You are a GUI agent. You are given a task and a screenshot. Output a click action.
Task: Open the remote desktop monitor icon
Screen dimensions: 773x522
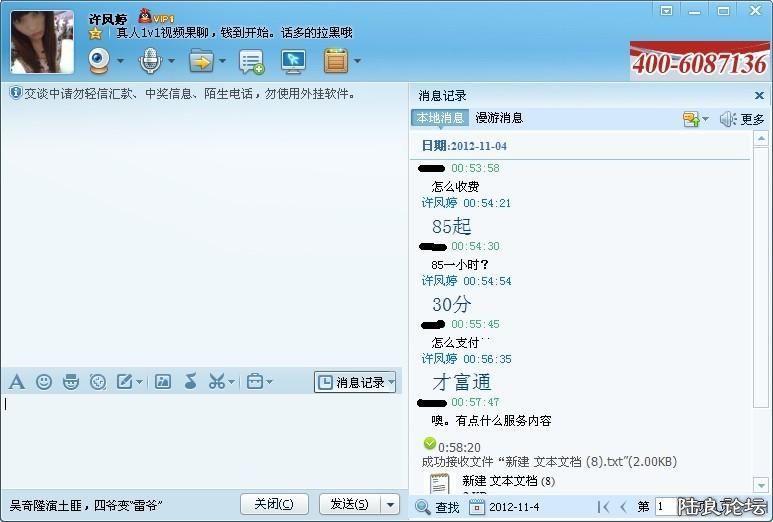[292, 61]
